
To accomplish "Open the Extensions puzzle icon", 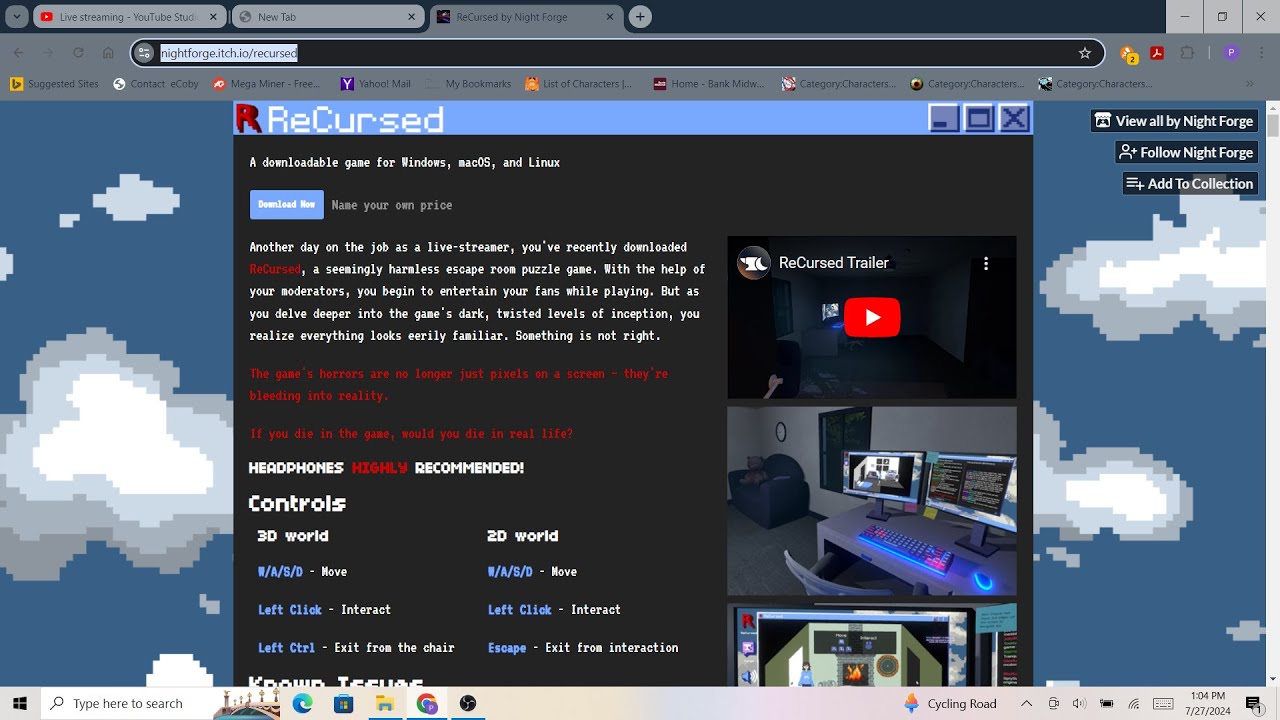I will pos(1187,53).
